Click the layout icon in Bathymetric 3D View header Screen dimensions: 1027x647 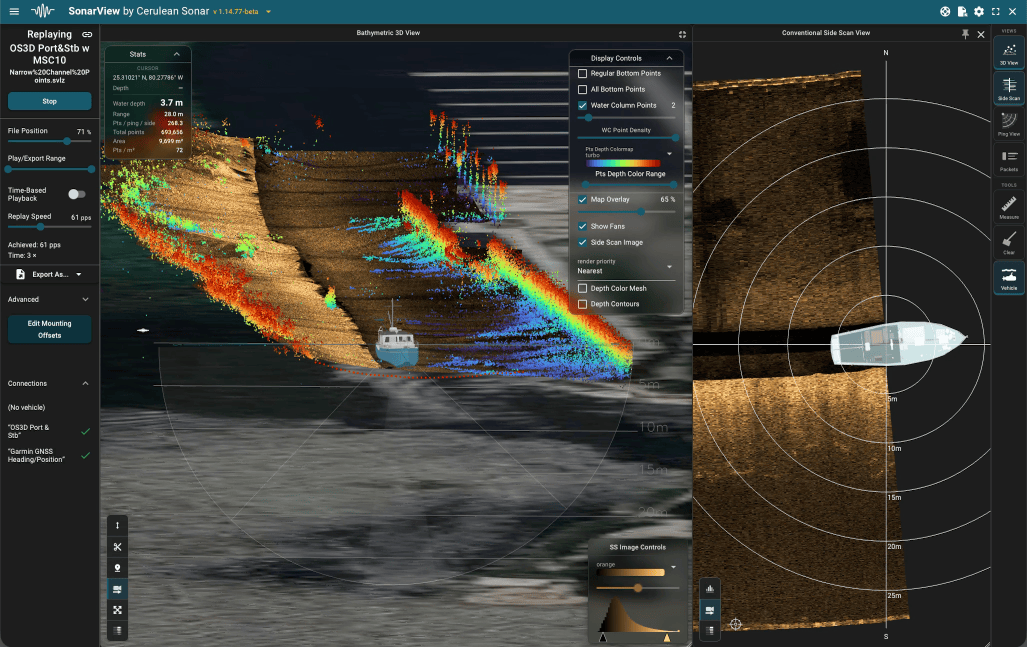(682, 34)
